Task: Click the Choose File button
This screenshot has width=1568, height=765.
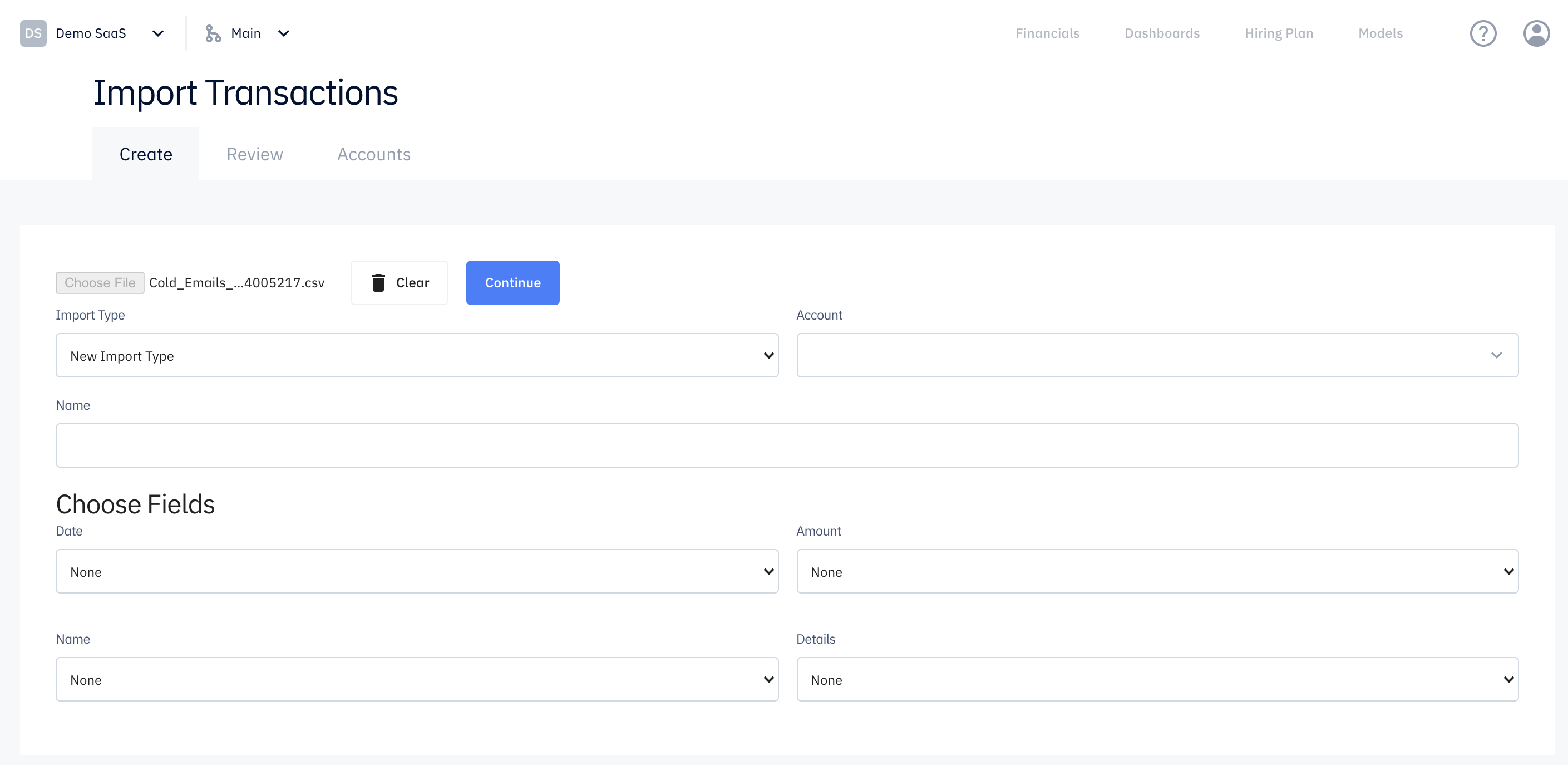Action: pos(100,283)
